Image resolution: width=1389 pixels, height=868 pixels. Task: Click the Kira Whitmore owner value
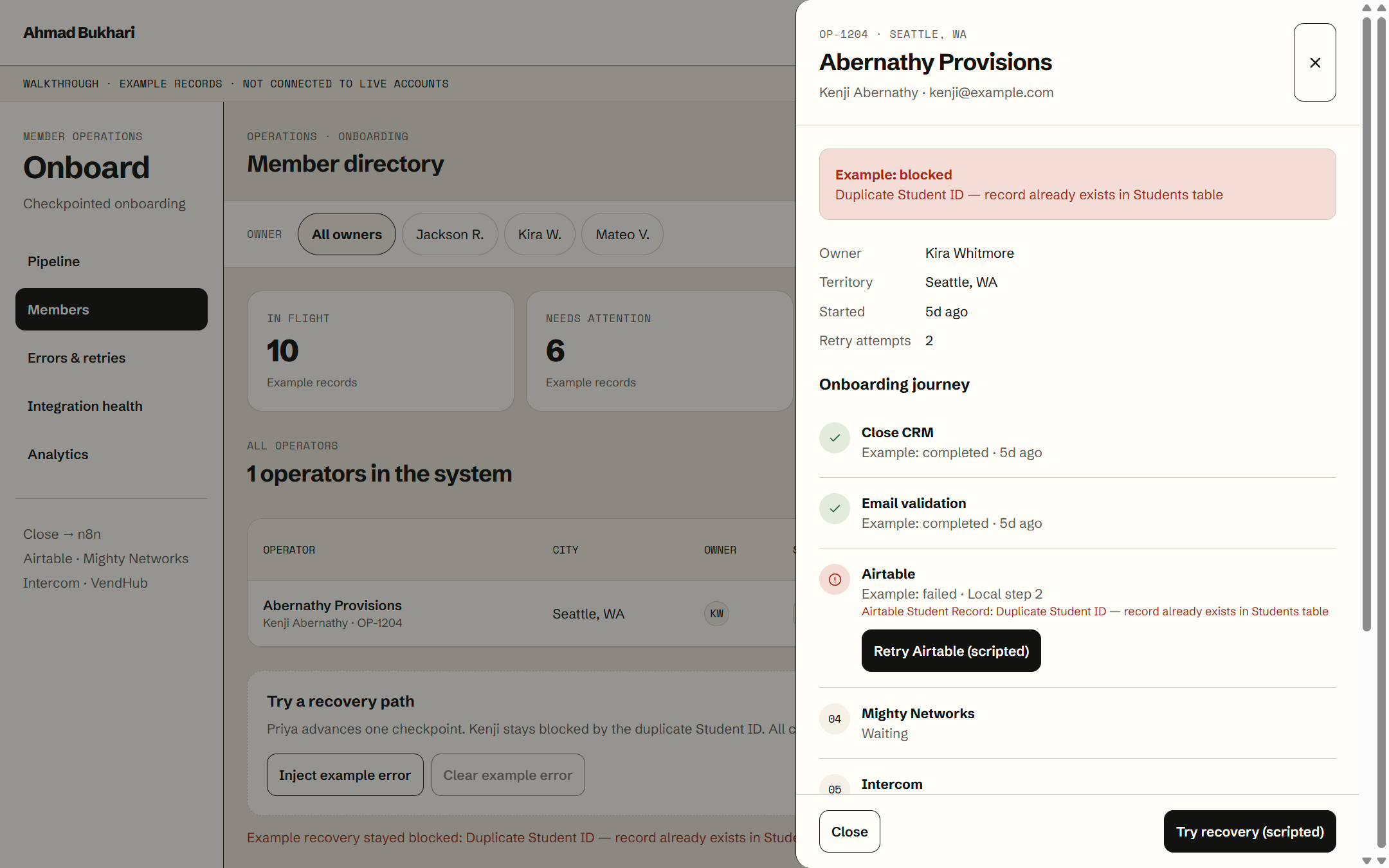(969, 253)
